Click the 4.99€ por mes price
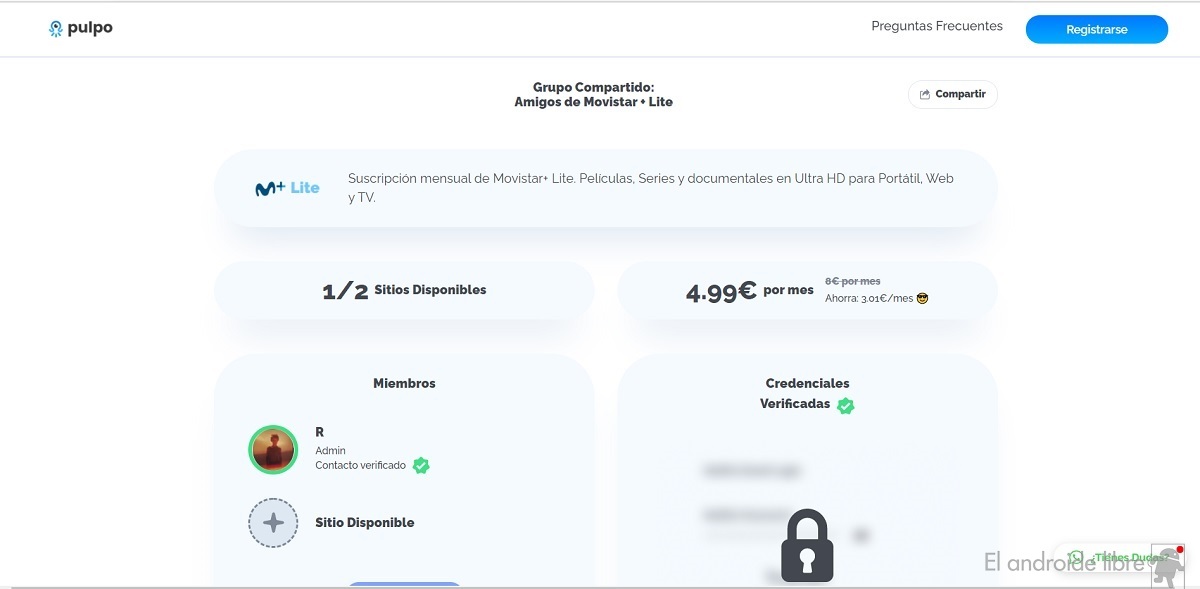 pos(750,291)
